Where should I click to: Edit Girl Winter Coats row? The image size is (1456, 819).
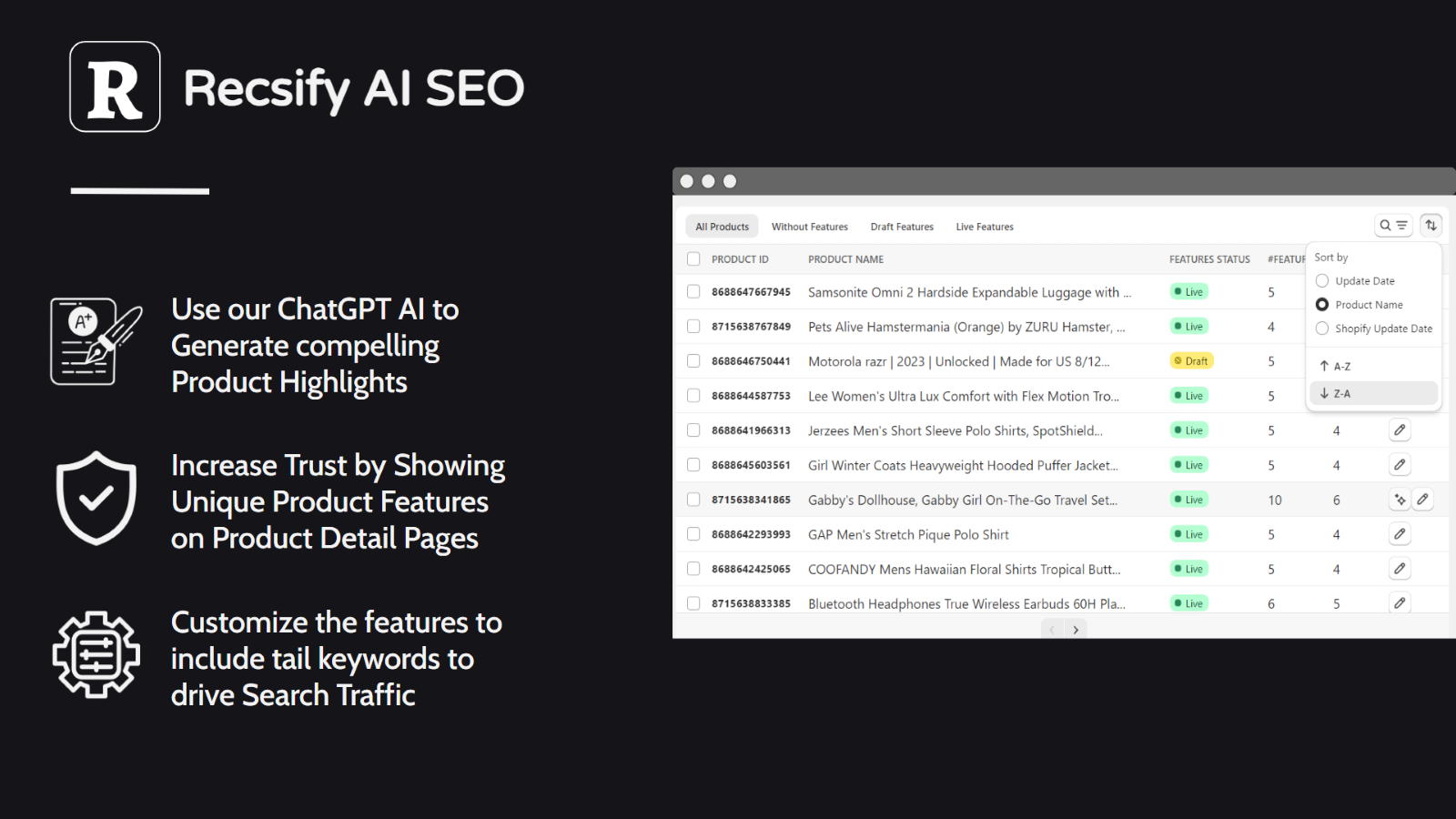[1400, 465]
